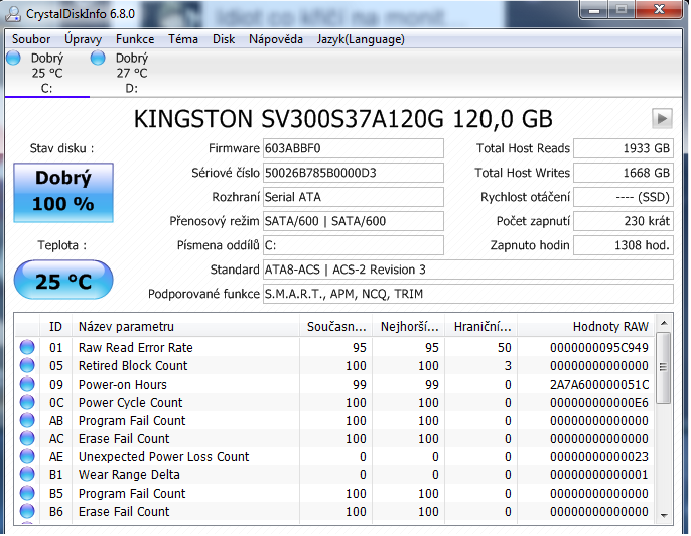Click the Nejhorší... column header
Viewport: 691px width, 536px height.
(x=409, y=327)
